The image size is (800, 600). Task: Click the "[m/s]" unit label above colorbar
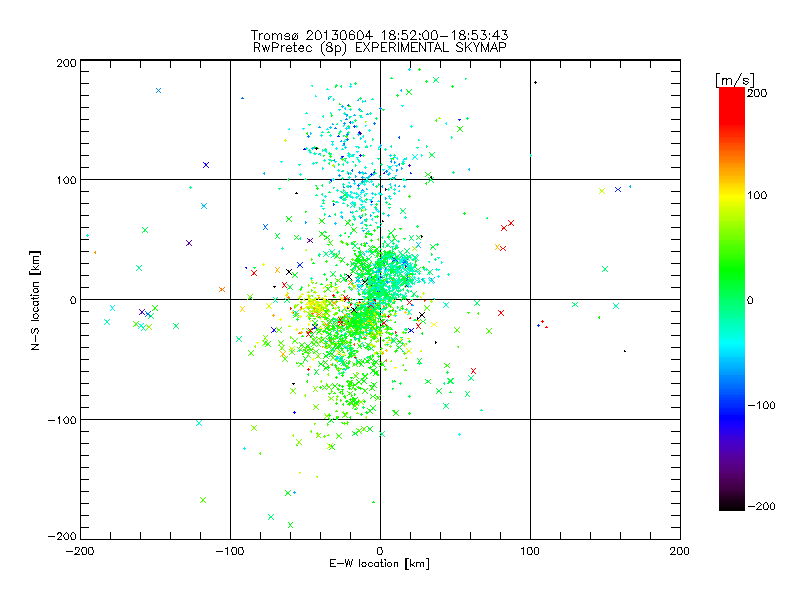(x=734, y=80)
